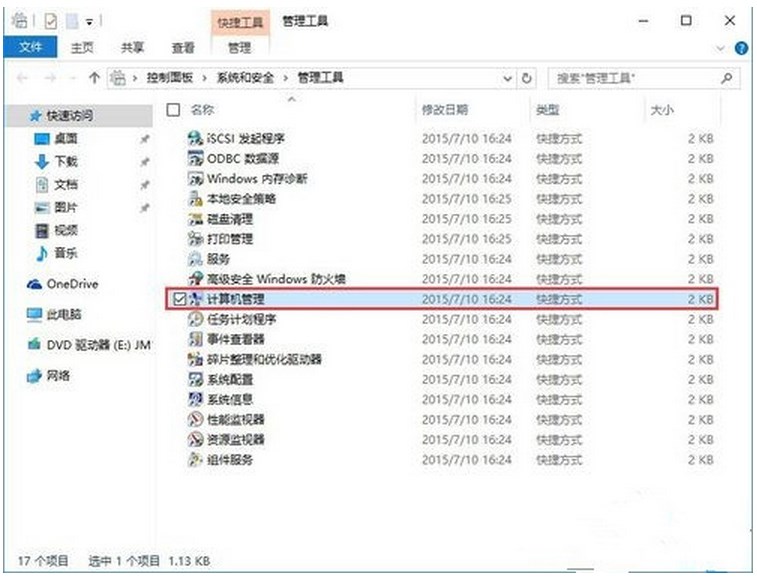This screenshot has width=757, height=577.
Task: Click the refresh button next to address bar
Action: (x=528, y=77)
